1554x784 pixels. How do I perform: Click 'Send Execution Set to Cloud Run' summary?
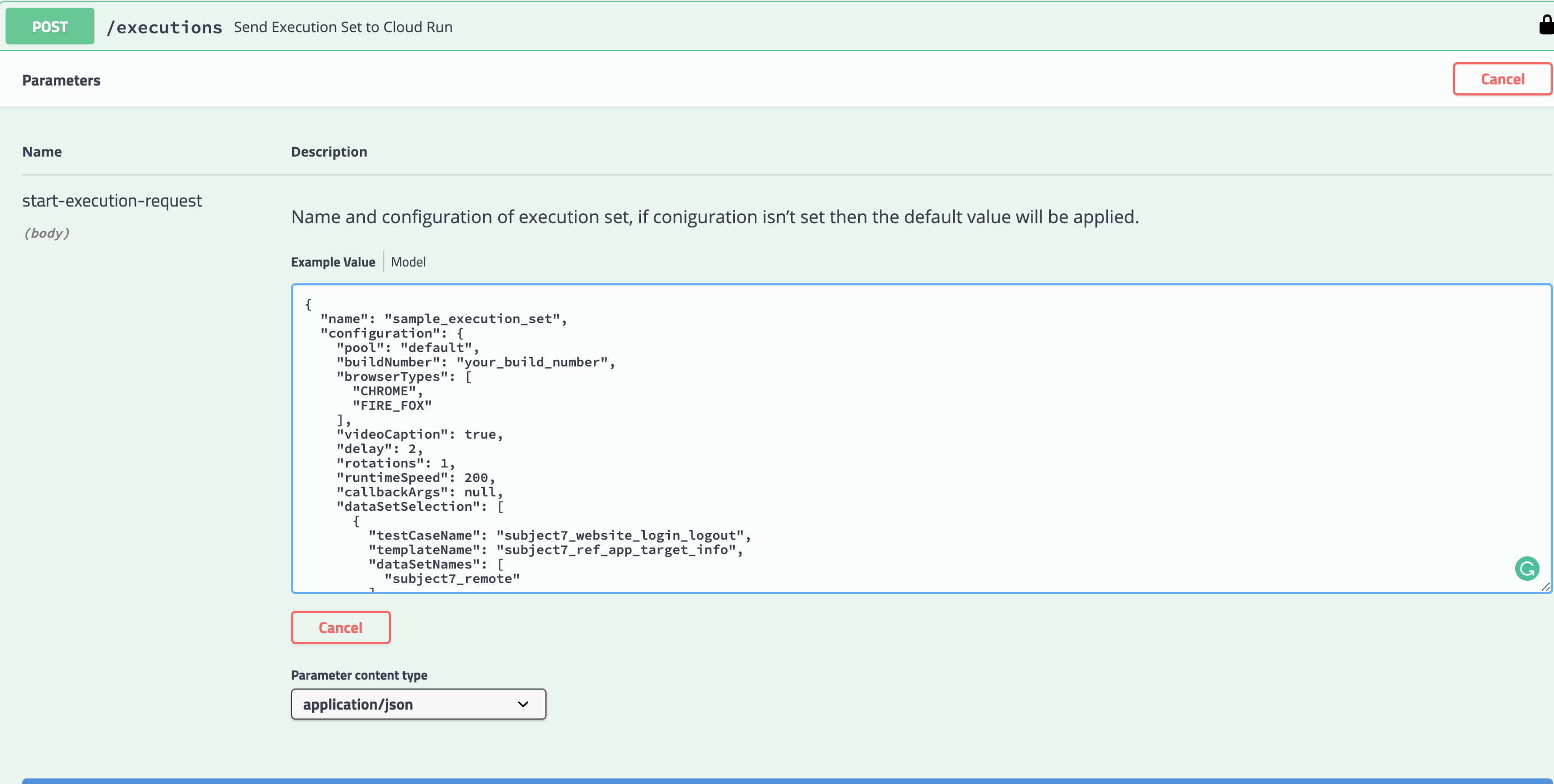tap(343, 27)
